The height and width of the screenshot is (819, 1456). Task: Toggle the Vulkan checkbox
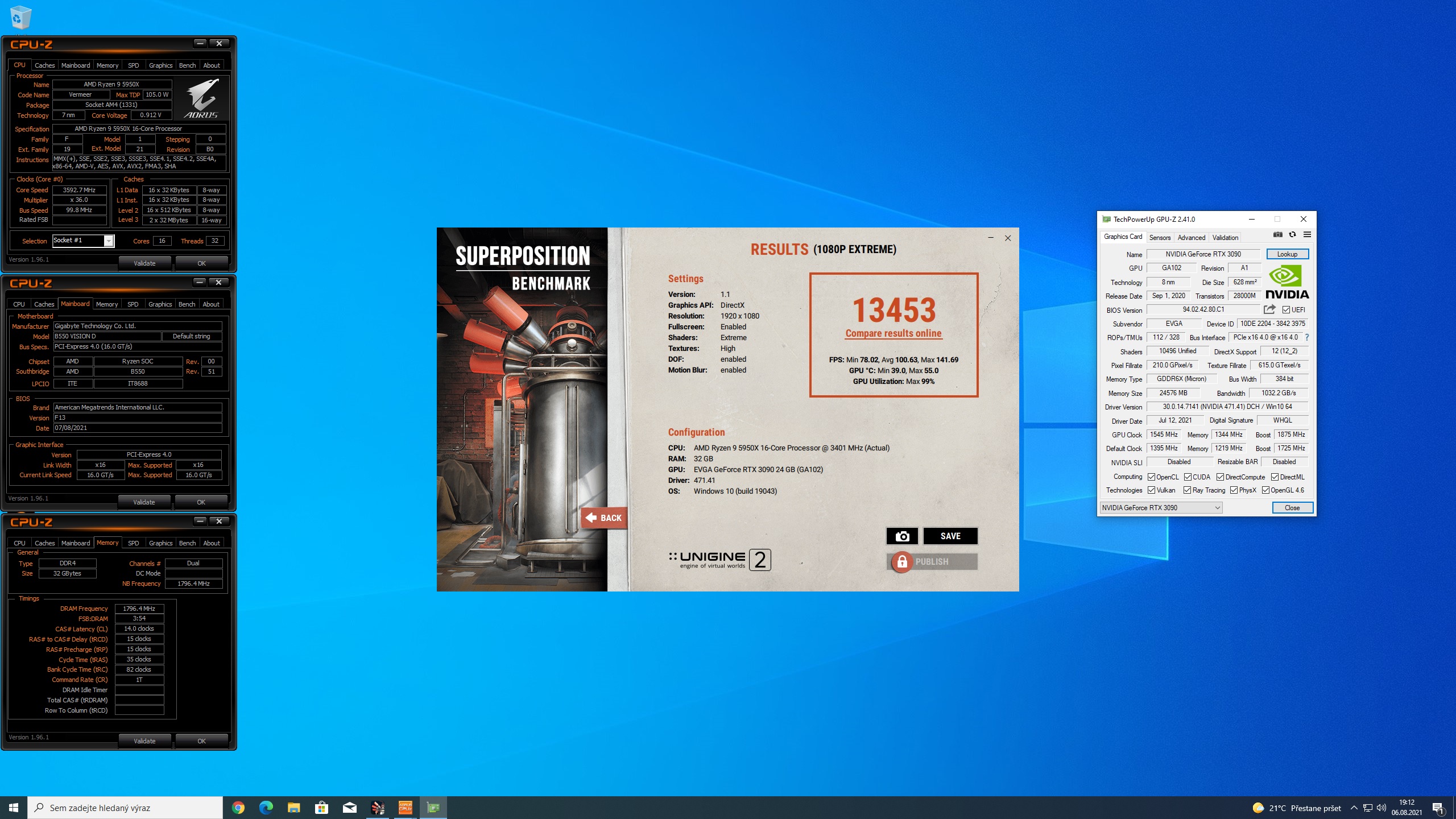point(1151,490)
